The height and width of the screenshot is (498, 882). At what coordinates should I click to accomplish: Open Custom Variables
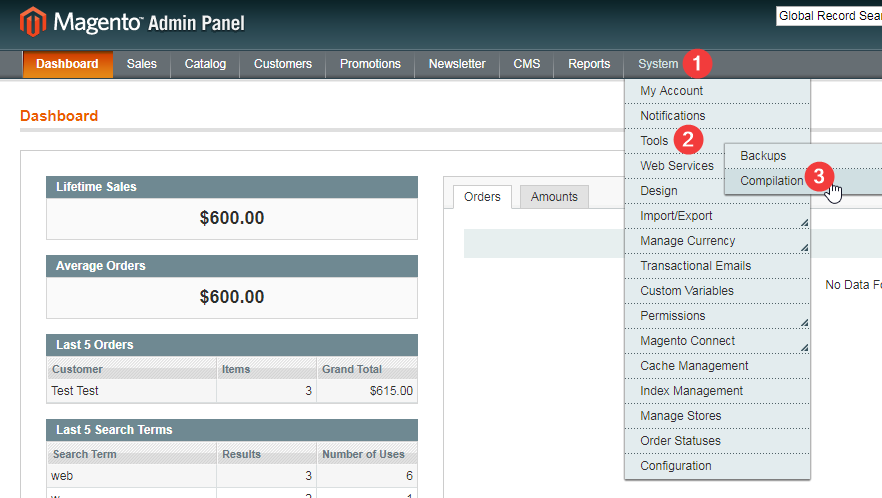[x=717, y=291]
